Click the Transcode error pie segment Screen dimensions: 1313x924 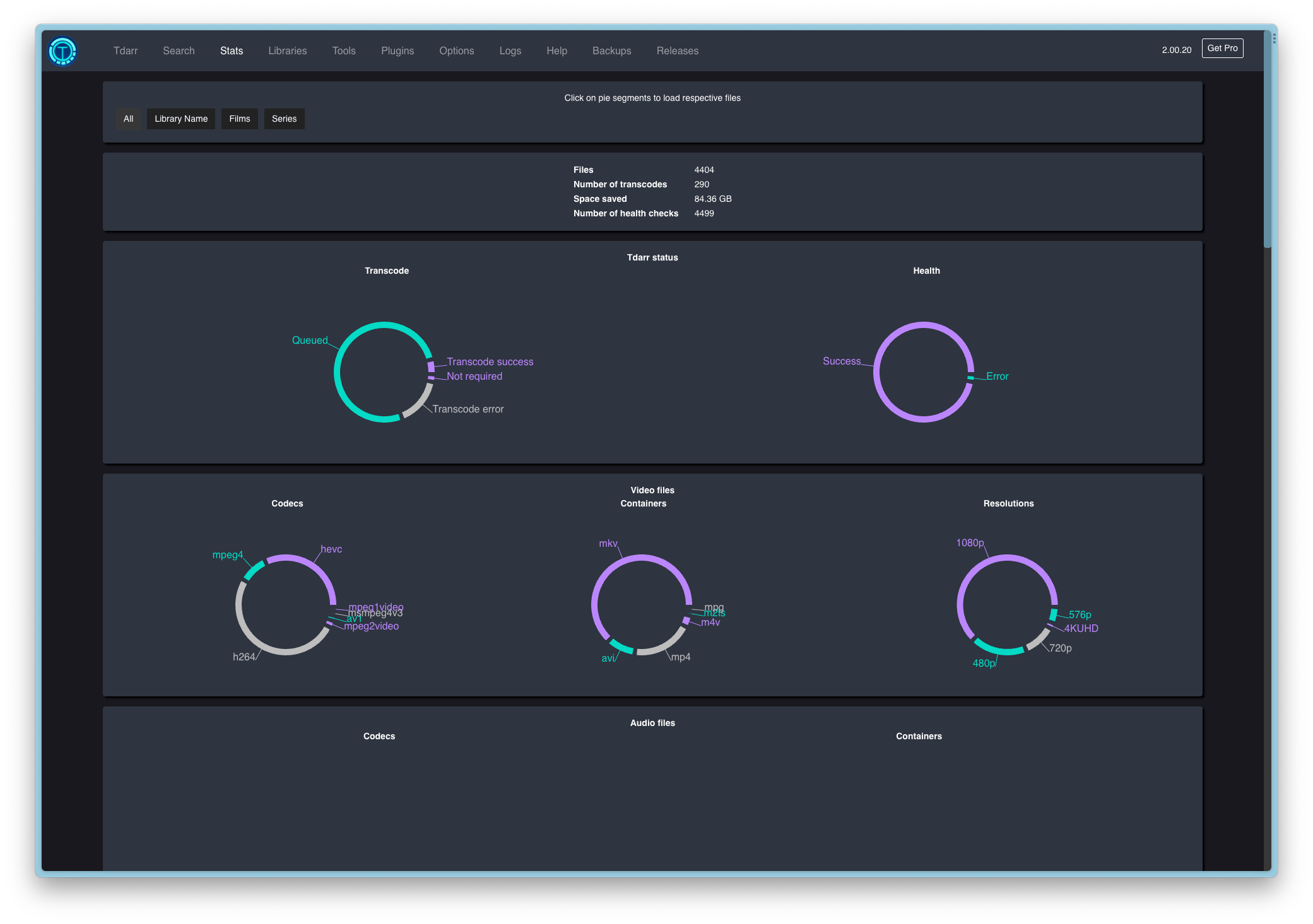419,404
